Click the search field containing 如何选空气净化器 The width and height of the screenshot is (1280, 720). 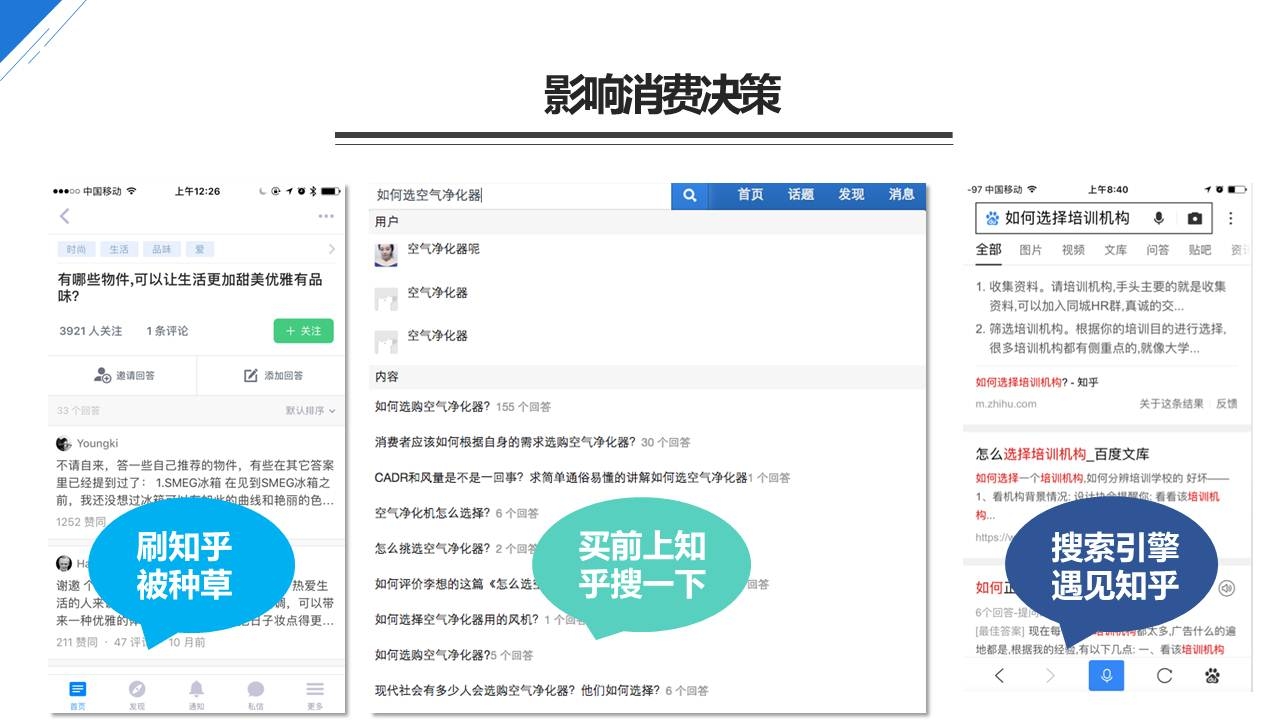[x=520, y=195]
